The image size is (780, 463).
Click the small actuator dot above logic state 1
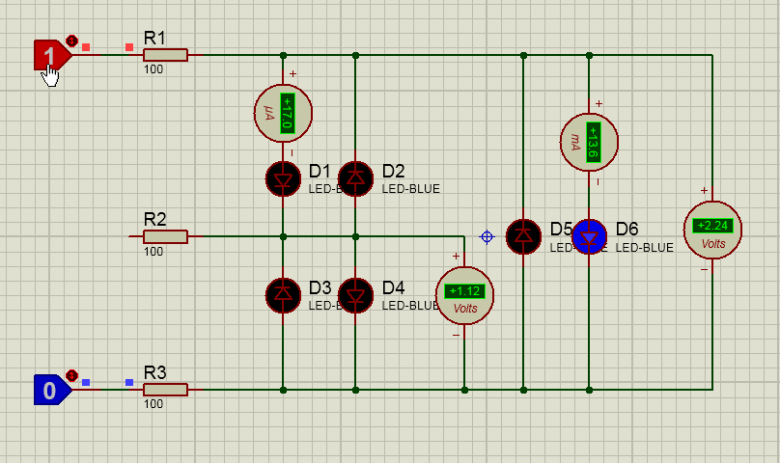71,41
